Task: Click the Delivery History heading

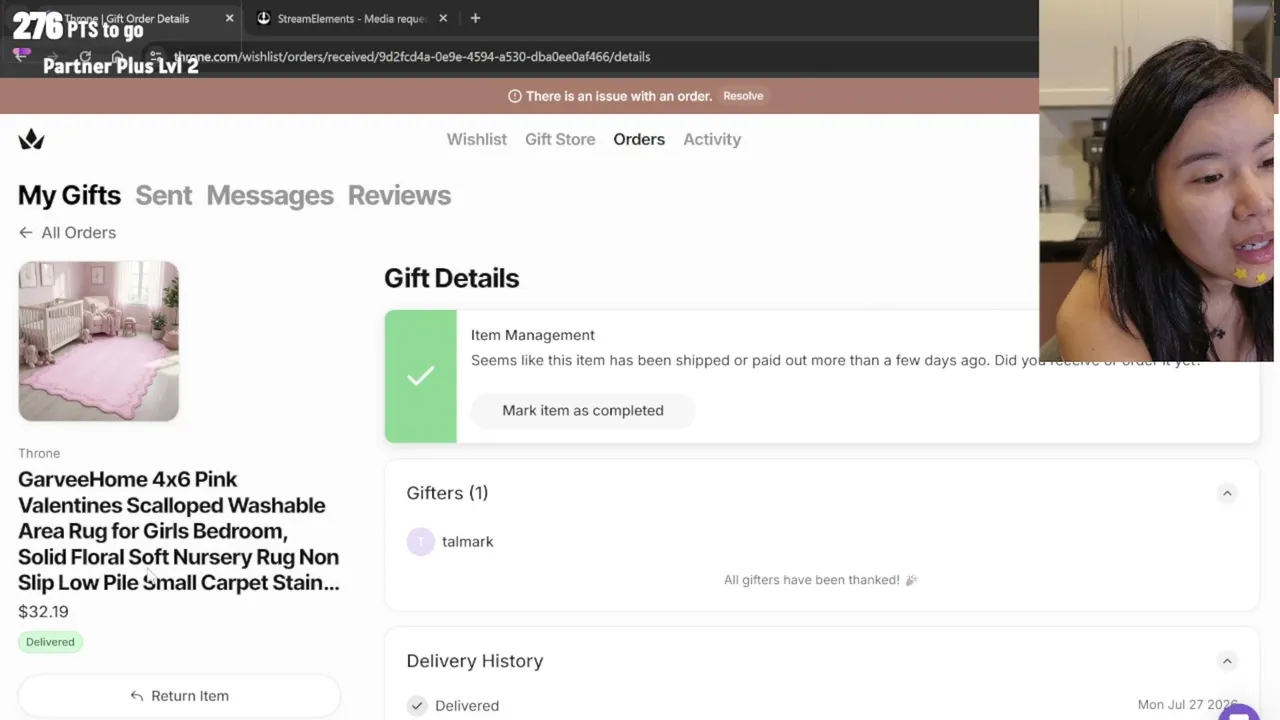Action: coord(475,661)
